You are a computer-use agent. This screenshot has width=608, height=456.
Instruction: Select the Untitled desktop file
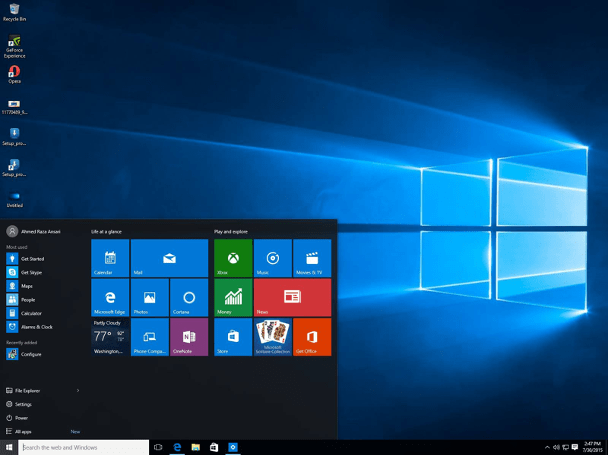(x=14, y=199)
